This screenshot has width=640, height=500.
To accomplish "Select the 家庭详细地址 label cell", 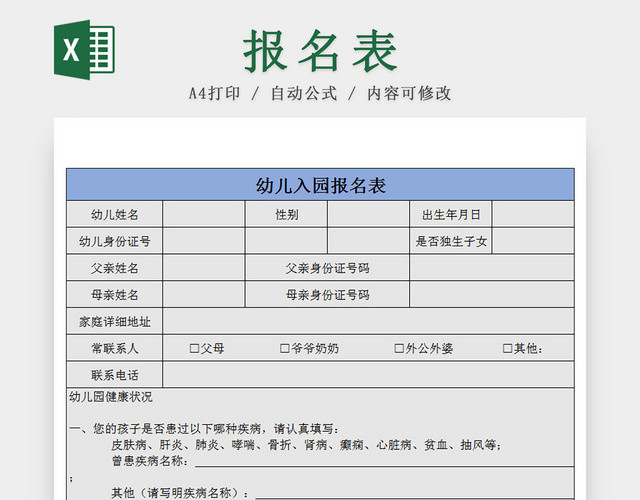I will click(x=115, y=322).
